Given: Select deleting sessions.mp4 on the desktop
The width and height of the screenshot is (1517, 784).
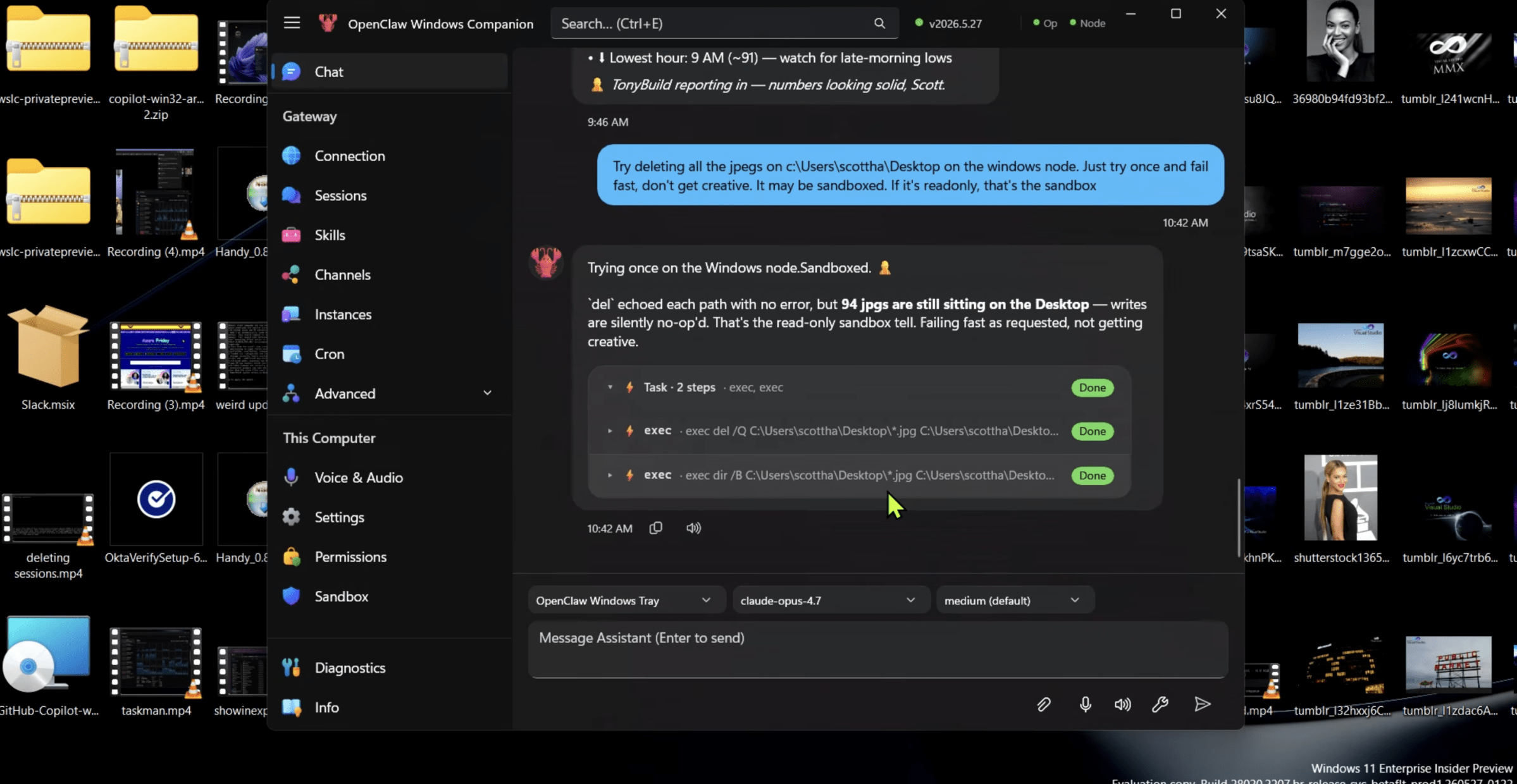Looking at the screenshot, I should [x=48, y=536].
